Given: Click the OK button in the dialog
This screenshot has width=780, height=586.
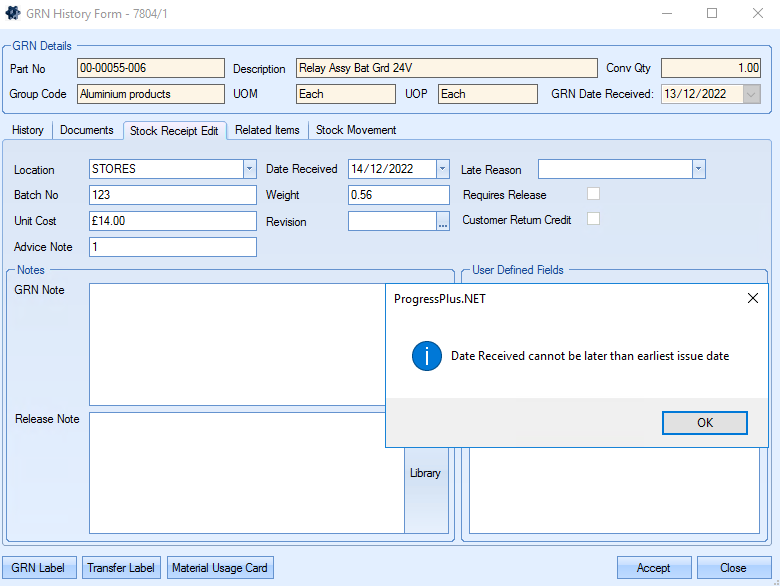Looking at the screenshot, I should (x=704, y=423).
